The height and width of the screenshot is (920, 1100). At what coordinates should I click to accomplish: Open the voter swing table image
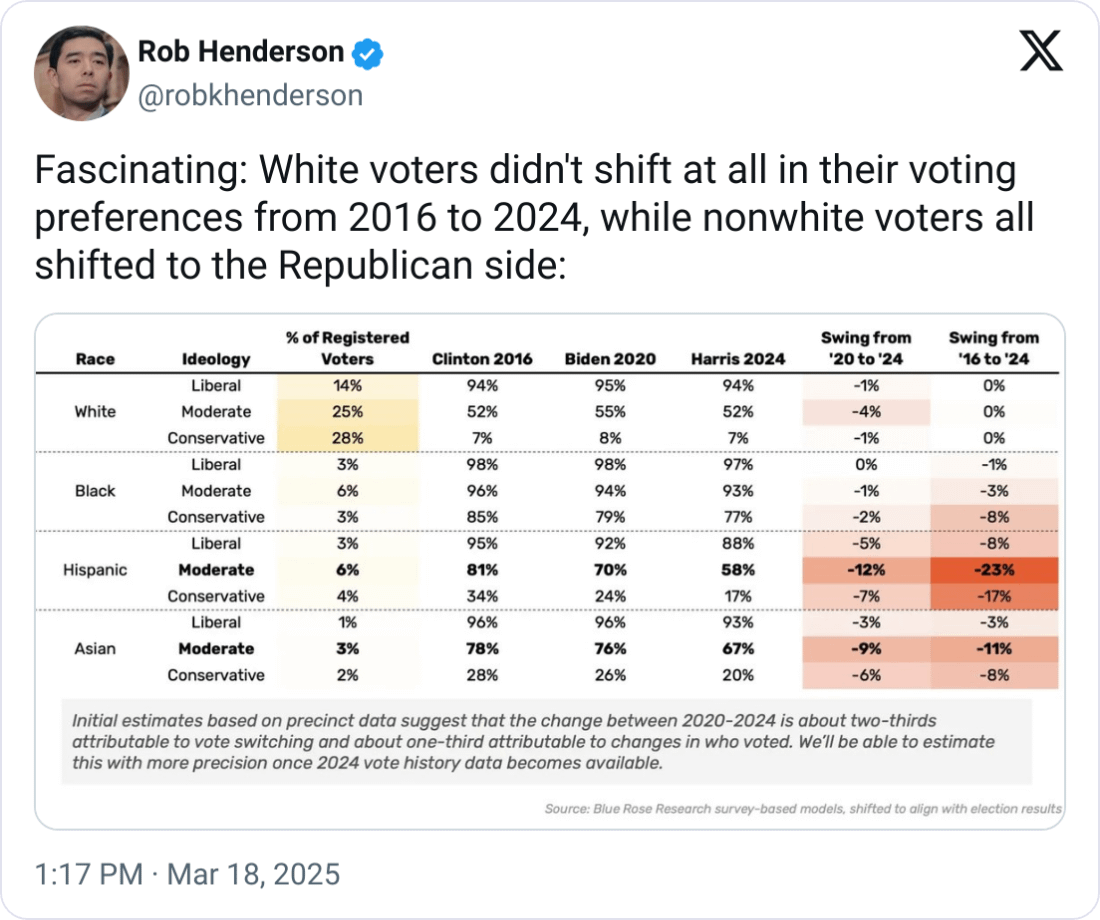[550, 570]
